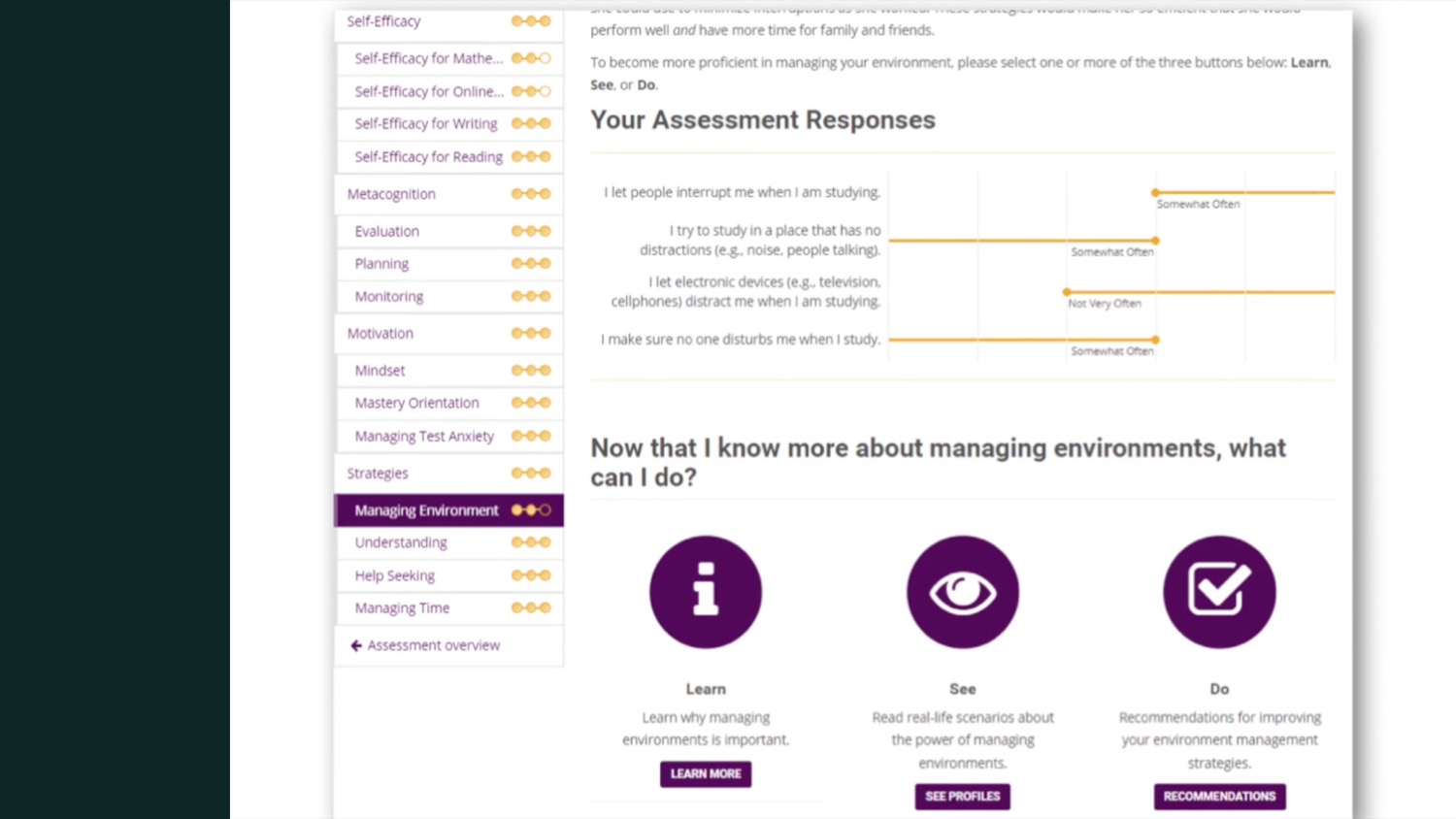
Task: Select Strategies category in sidebar
Action: click(x=378, y=474)
